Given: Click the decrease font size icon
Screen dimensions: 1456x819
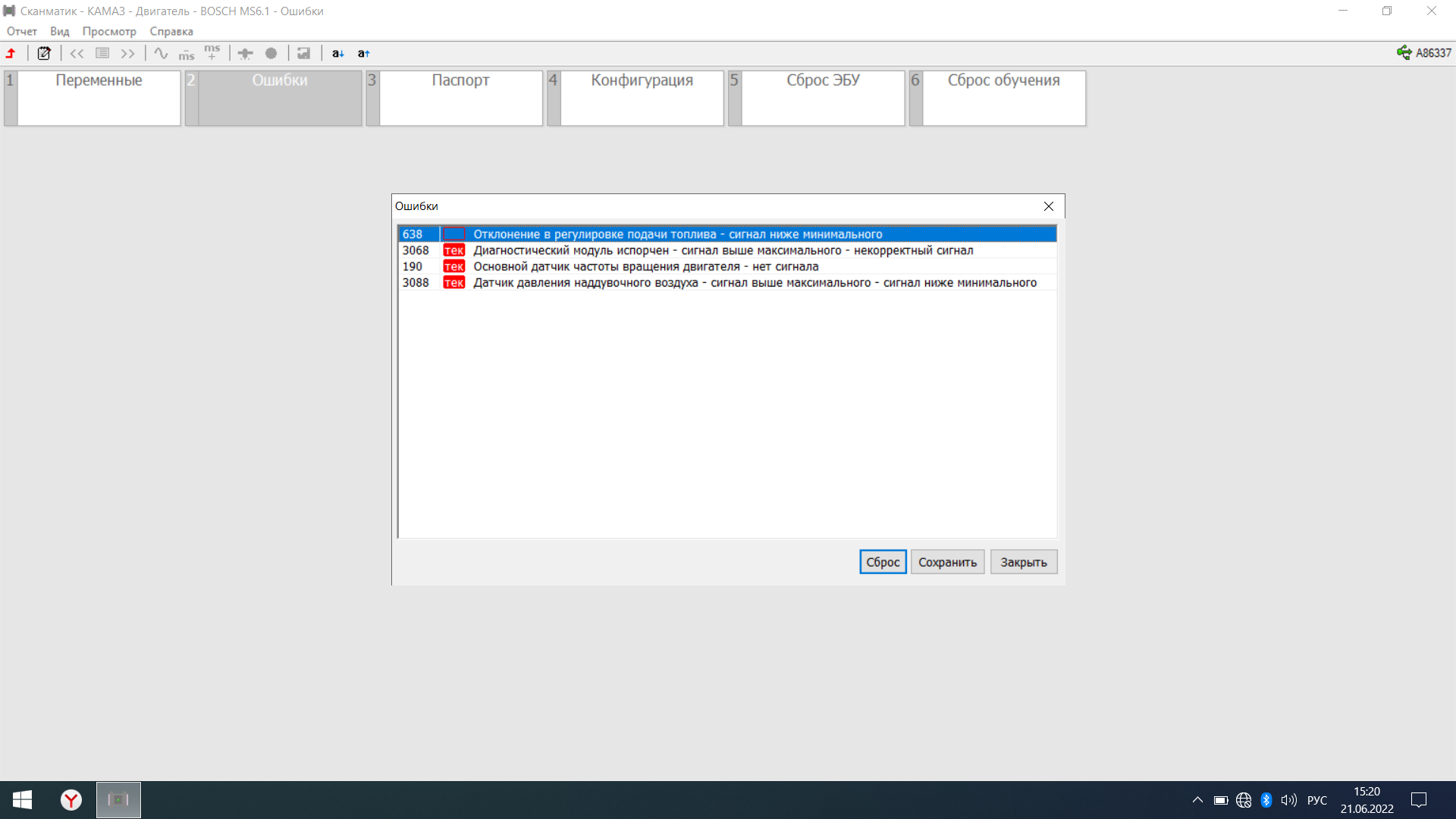Looking at the screenshot, I should pos(338,53).
